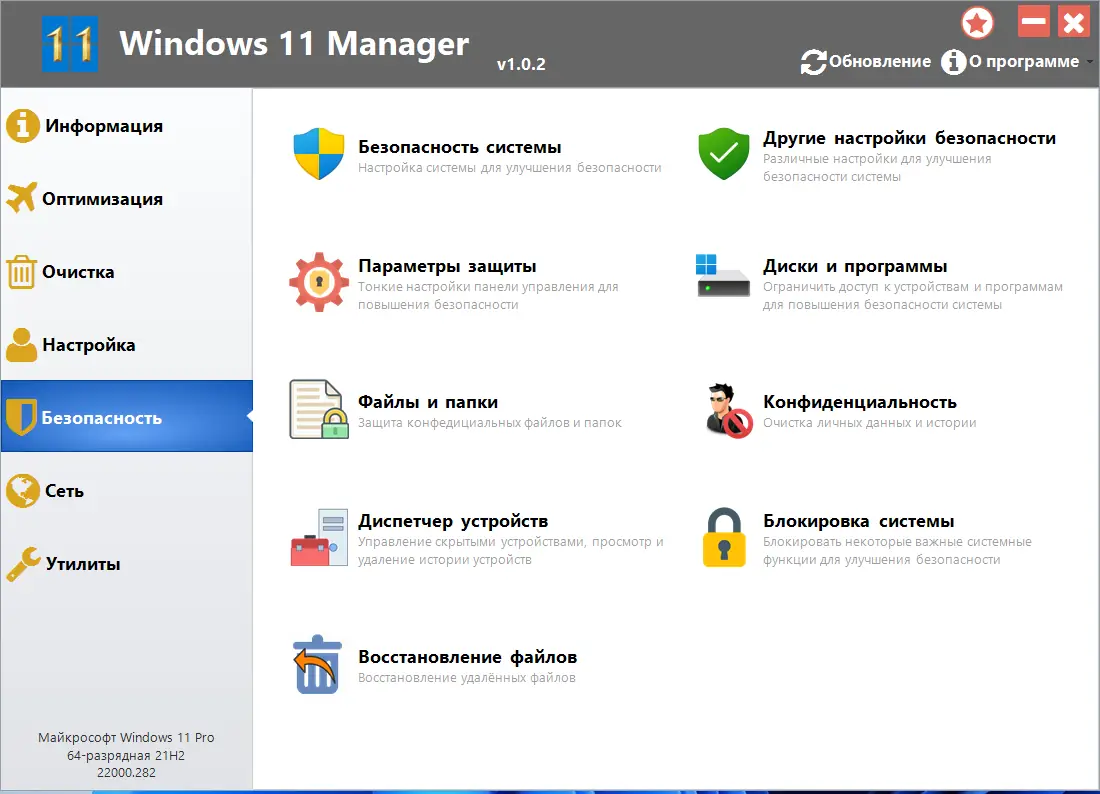Viewport: 1100px width, 794px height.
Task: Click the user icon for Настройка
Action: 22,345
